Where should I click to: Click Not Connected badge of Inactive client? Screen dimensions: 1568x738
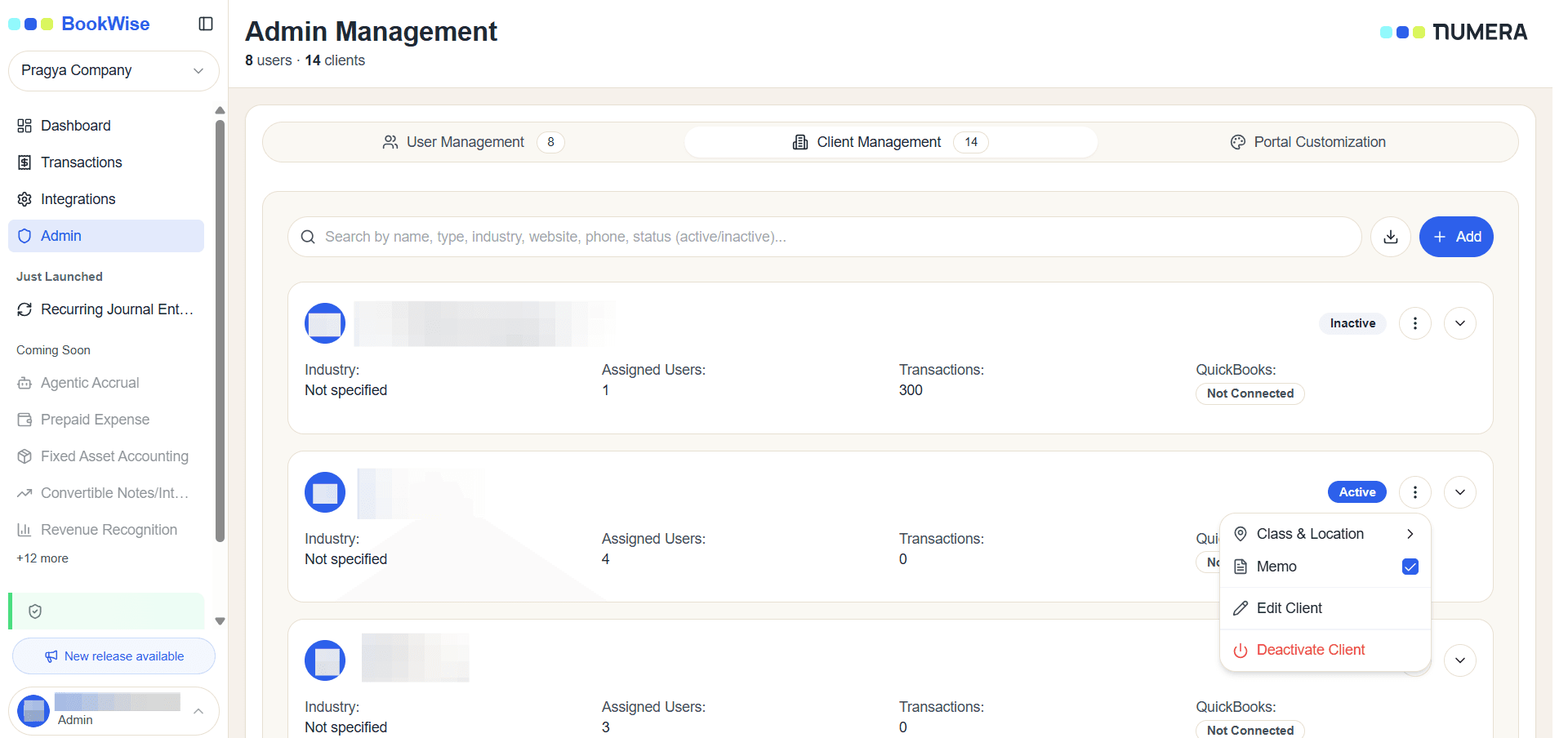point(1250,393)
